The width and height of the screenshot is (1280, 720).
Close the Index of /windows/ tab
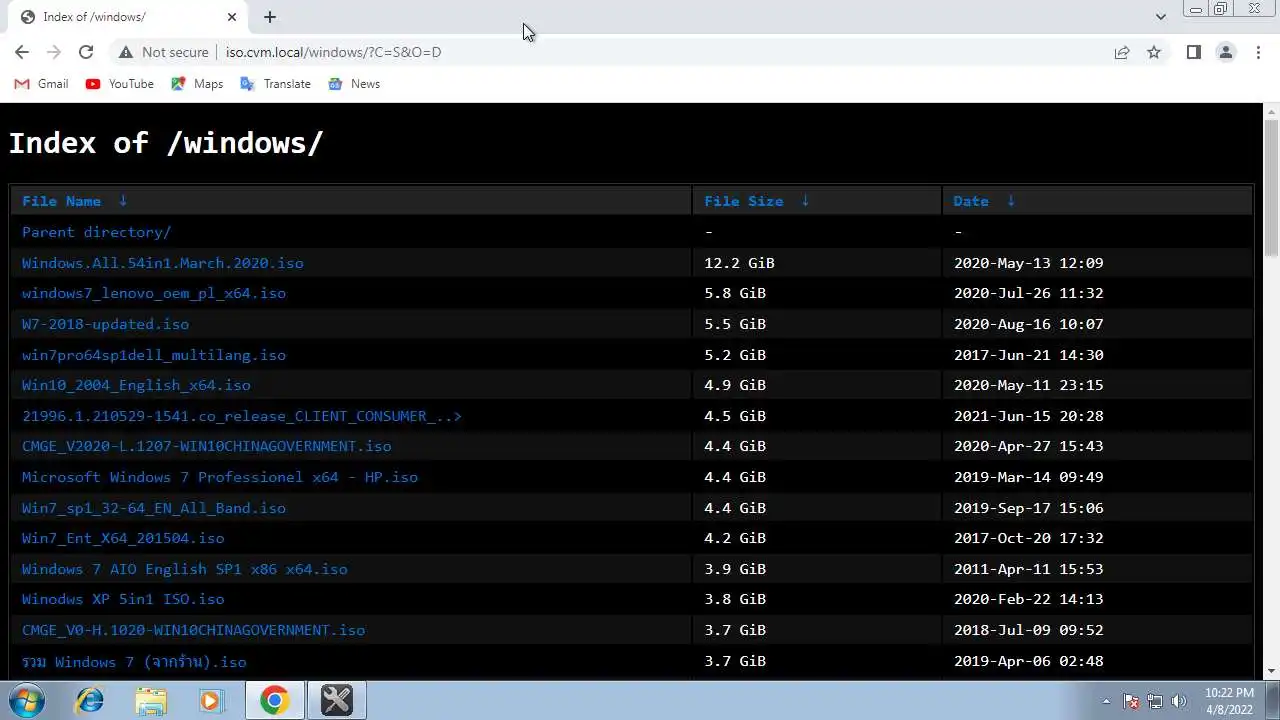point(232,17)
